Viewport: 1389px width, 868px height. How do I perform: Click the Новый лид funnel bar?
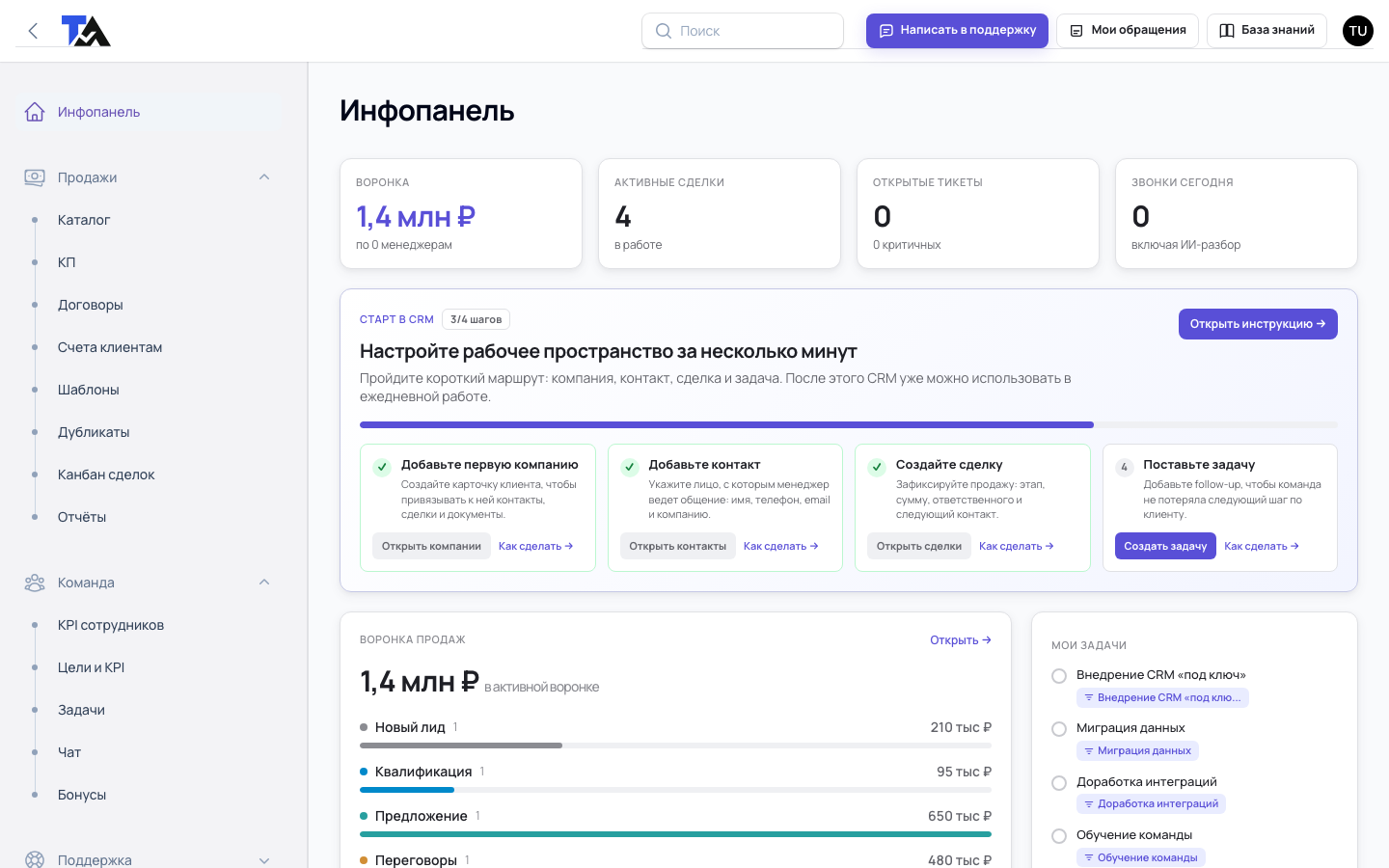tap(675, 746)
